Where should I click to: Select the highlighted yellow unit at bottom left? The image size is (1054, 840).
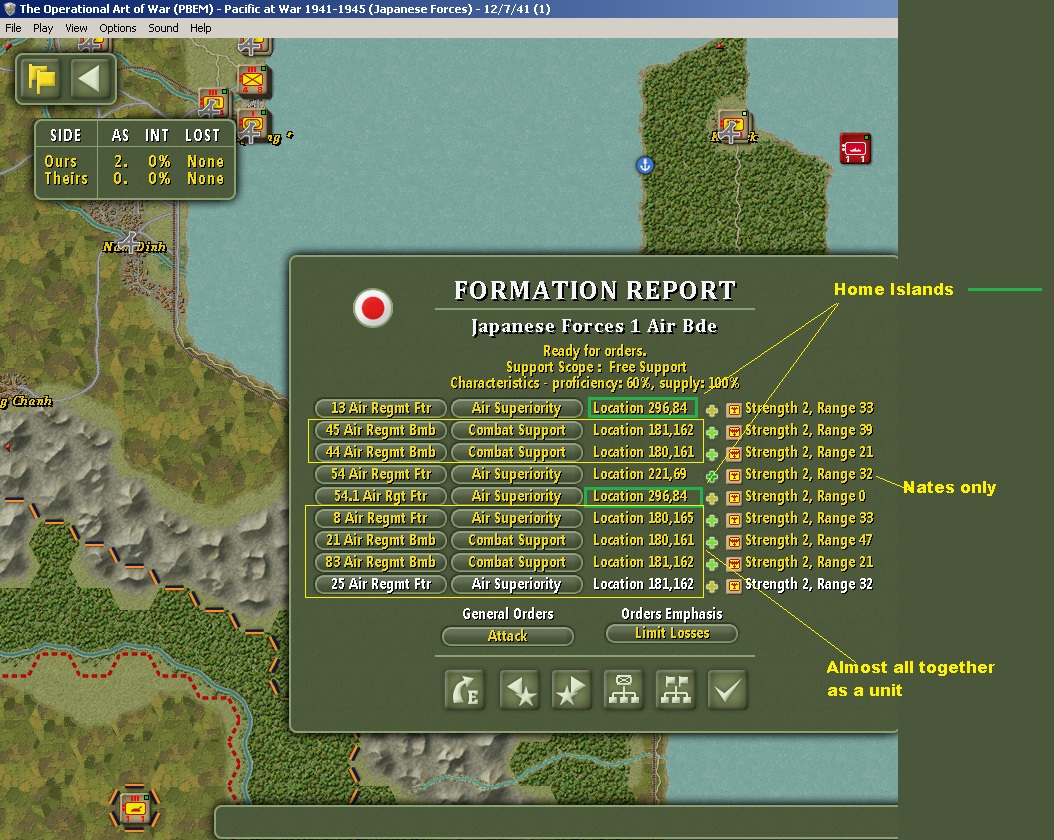(x=134, y=807)
